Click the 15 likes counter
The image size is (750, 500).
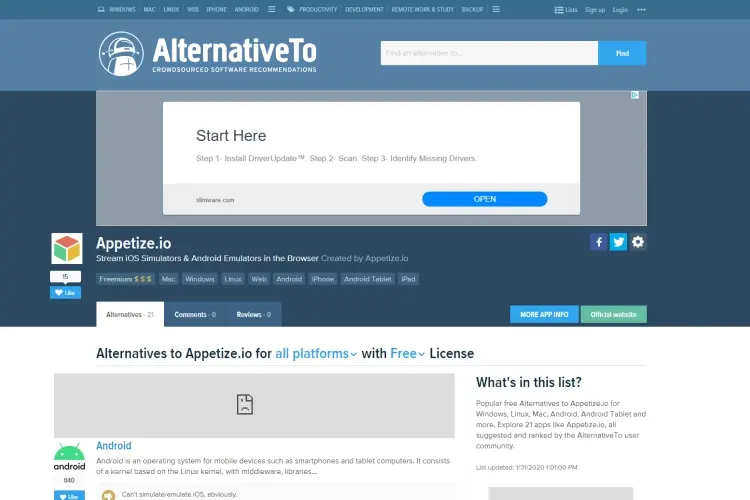pyautogui.click(x=65, y=277)
